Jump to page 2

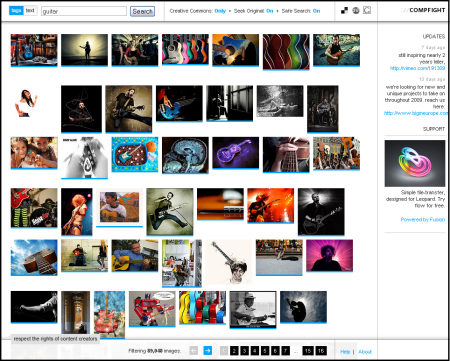click(x=234, y=351)
